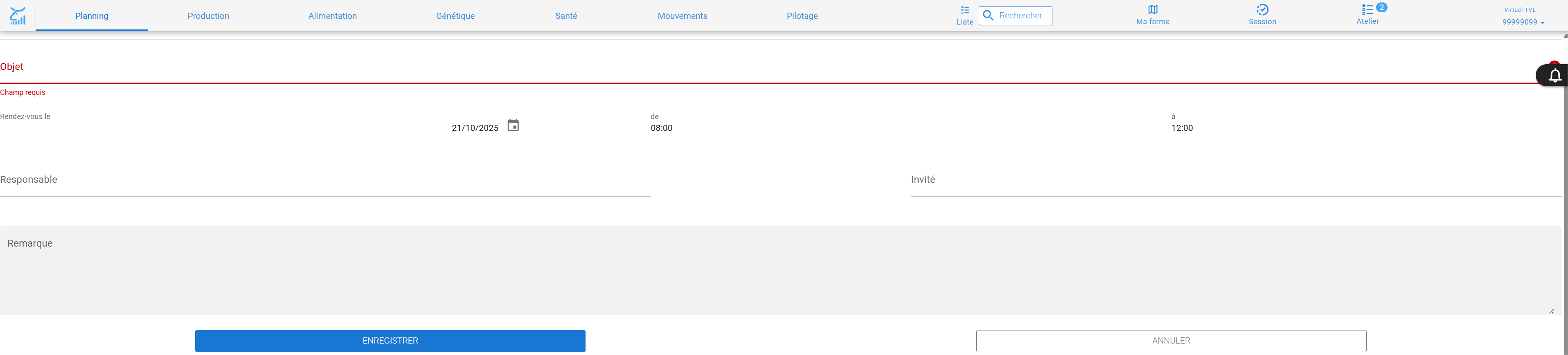This screenshot has height=355, width=1568.
Task: Open the Mouvements menu
Action: [x=683, y=16]
